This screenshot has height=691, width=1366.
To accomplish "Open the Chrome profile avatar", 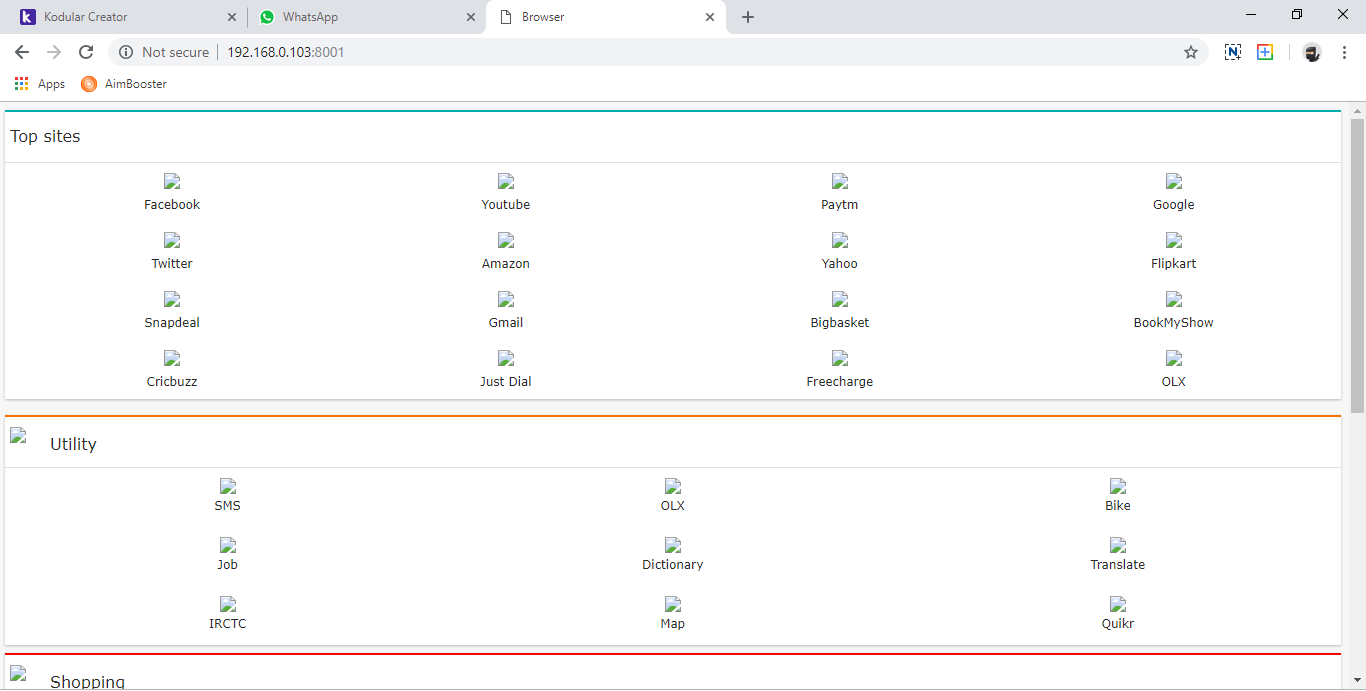I will [1312, 52].
